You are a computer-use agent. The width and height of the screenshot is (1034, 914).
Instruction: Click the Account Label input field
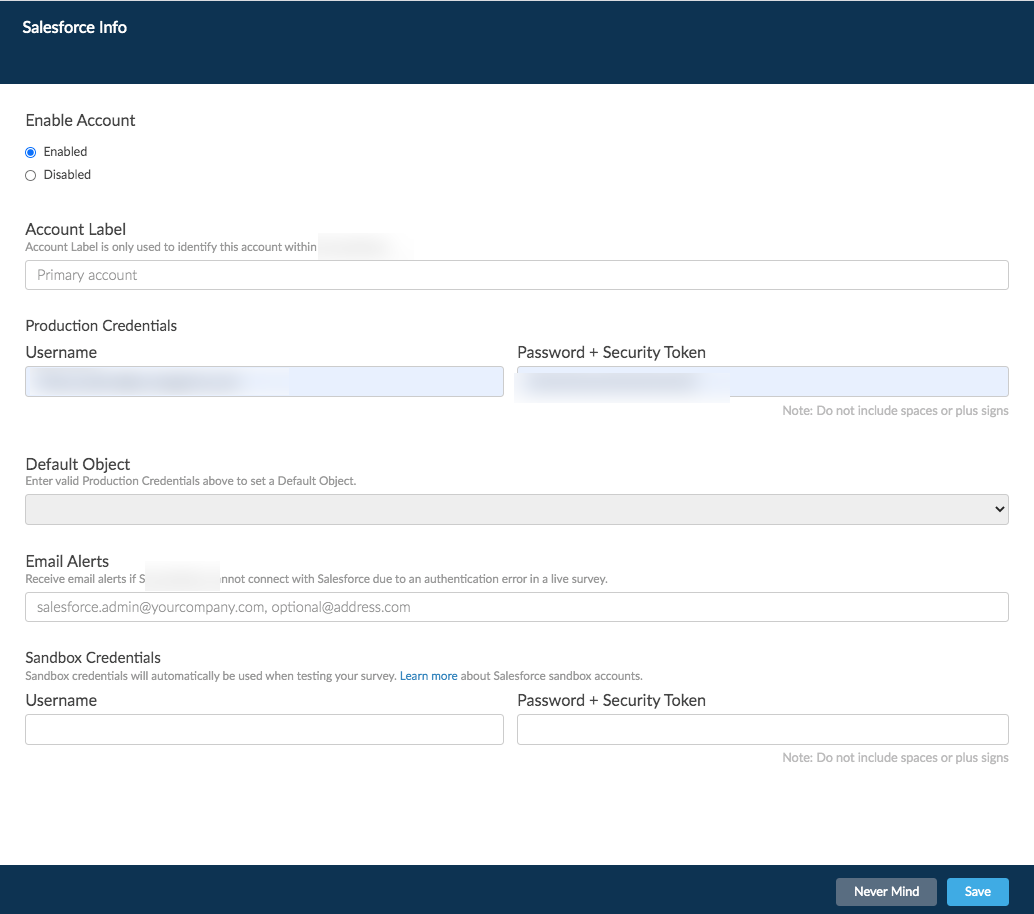(x=516, y=275)
